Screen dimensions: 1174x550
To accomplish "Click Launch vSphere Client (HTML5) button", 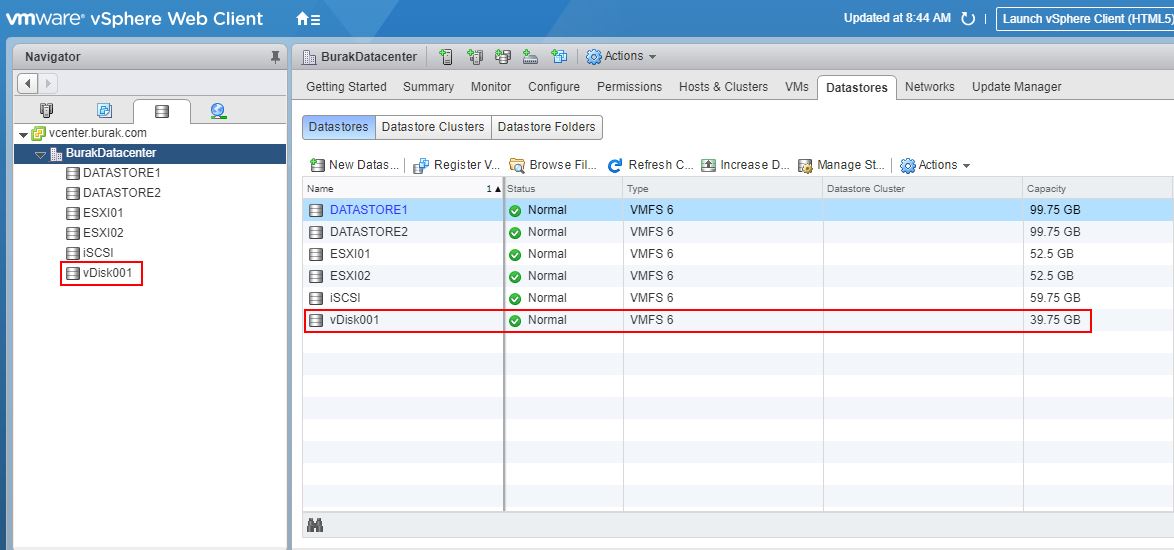I will tap(1084, 19).
